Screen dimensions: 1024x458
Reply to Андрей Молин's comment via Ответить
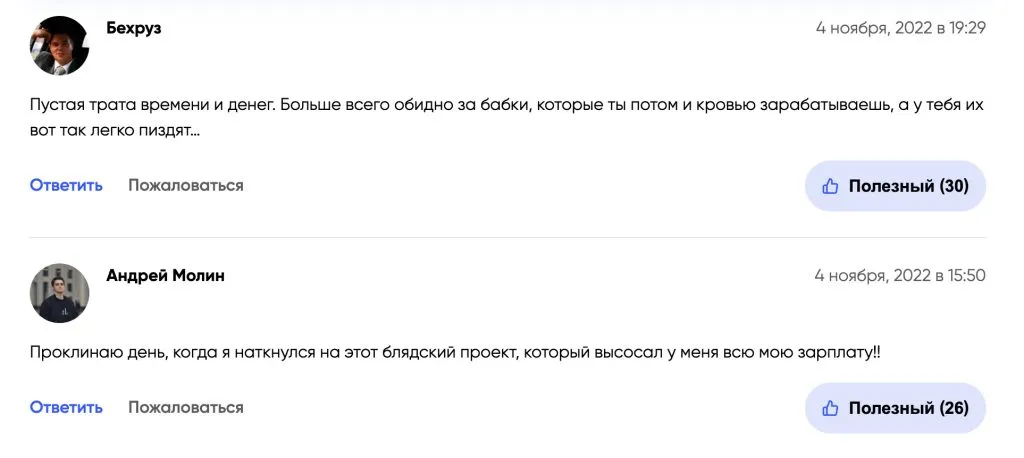tap(66, 408)
